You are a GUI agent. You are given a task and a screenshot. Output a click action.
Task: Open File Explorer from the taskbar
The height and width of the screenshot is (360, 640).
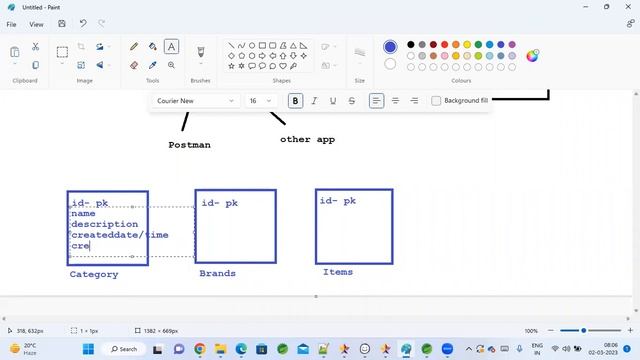(x=220, y=349)
